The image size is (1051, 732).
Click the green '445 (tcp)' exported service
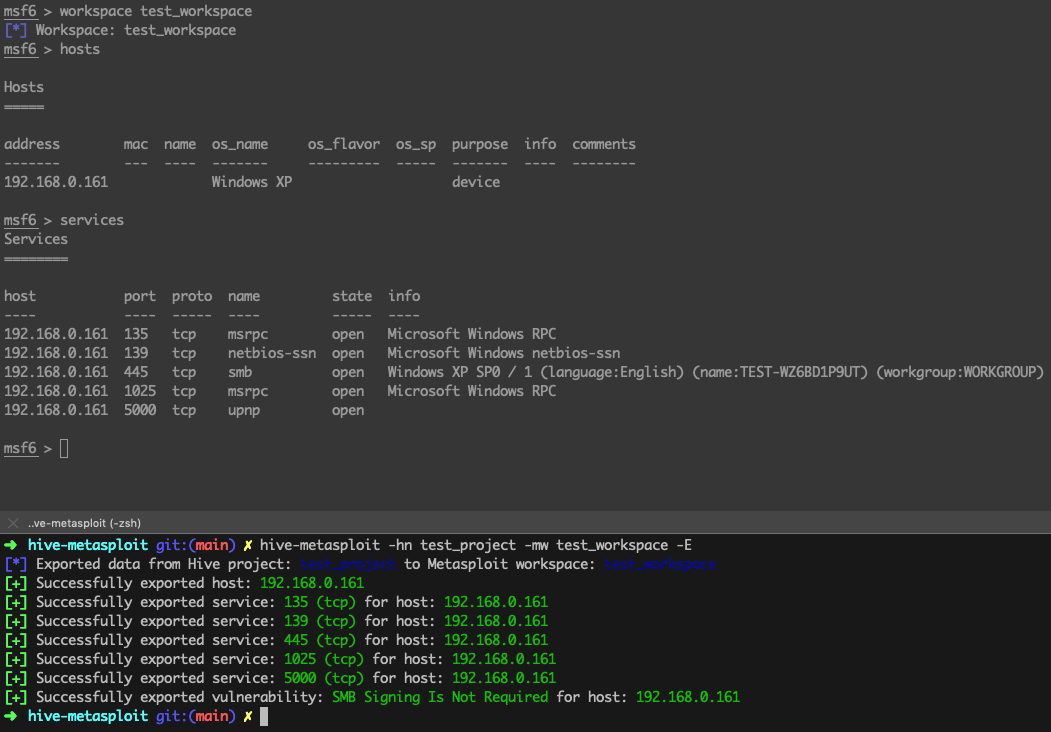click(319, 640)
